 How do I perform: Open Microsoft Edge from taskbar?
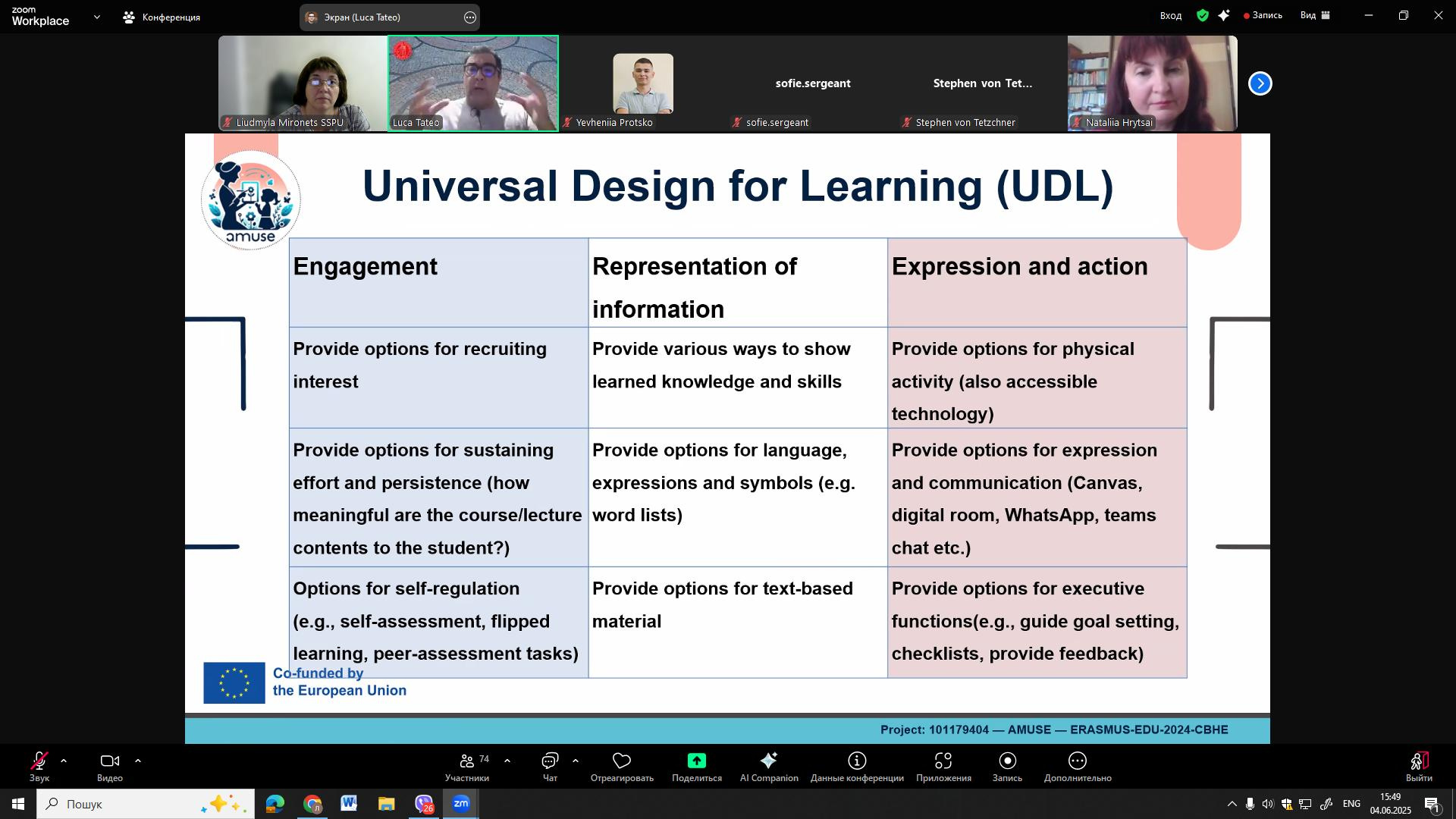click(x=275, y=804)
